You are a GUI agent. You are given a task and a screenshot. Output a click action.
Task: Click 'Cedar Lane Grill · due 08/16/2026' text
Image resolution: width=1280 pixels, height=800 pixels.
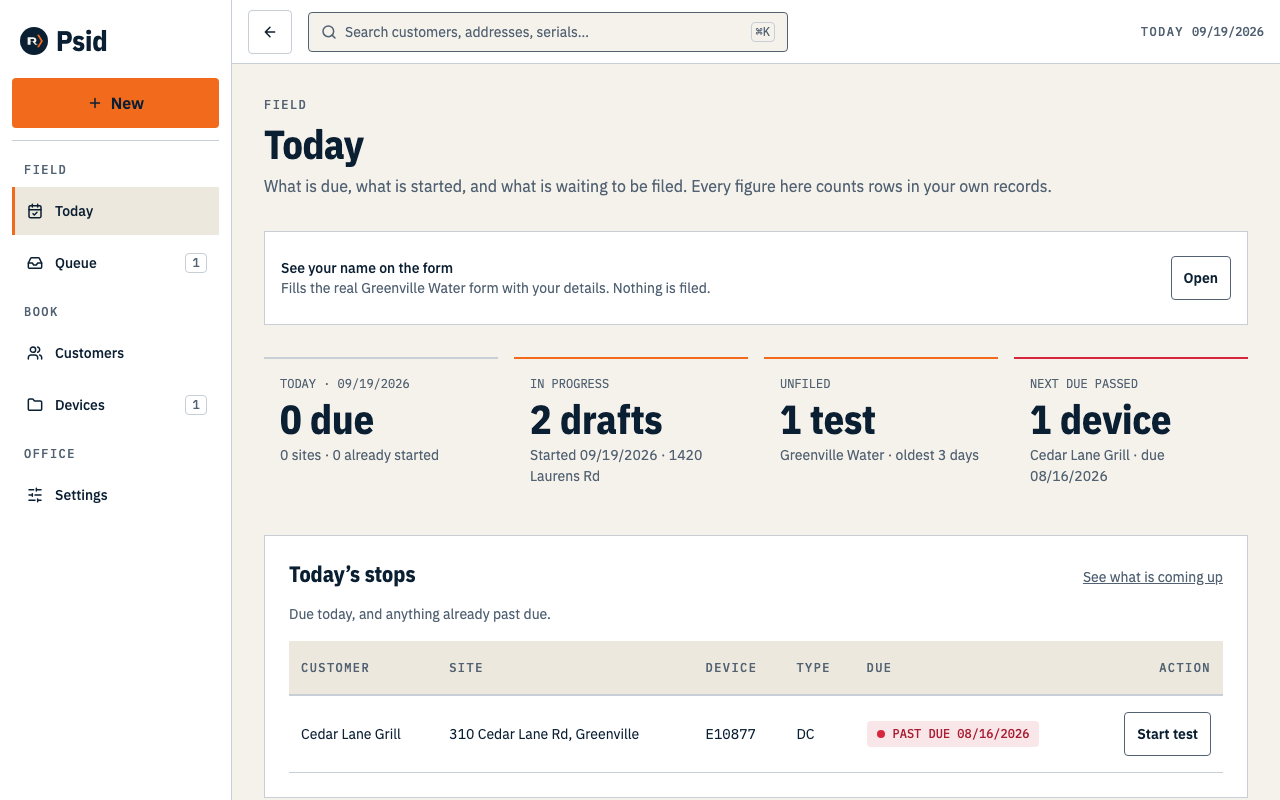point(1097,466)
